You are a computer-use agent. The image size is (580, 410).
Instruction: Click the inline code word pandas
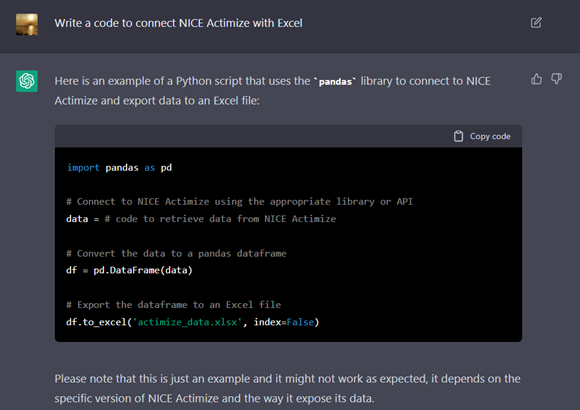[335, 82]
